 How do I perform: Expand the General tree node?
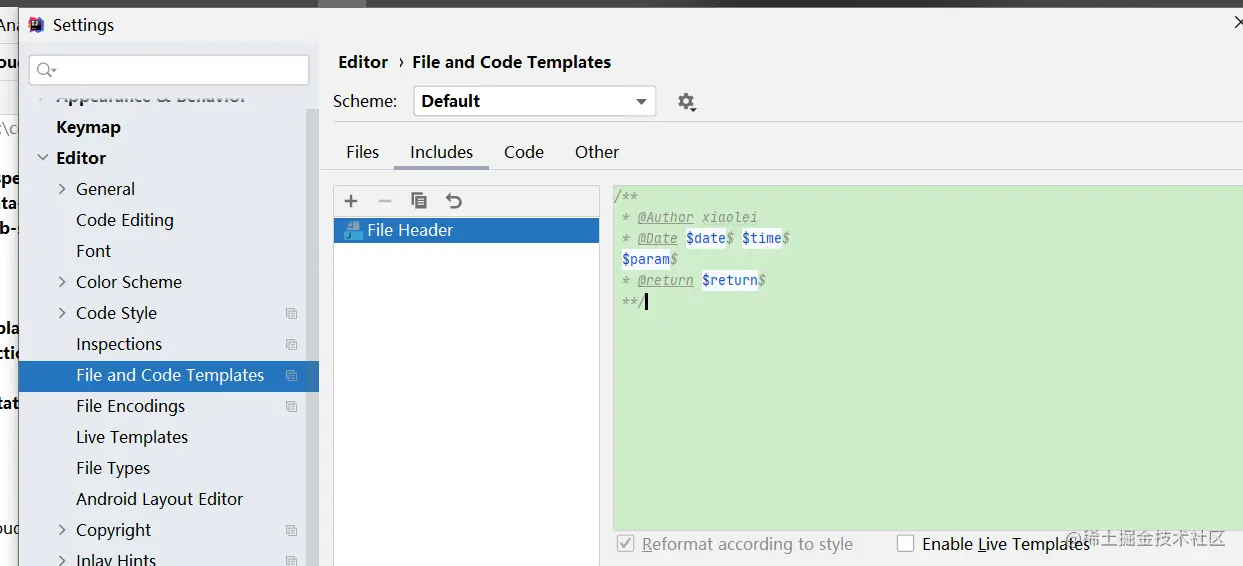point(63,189)
